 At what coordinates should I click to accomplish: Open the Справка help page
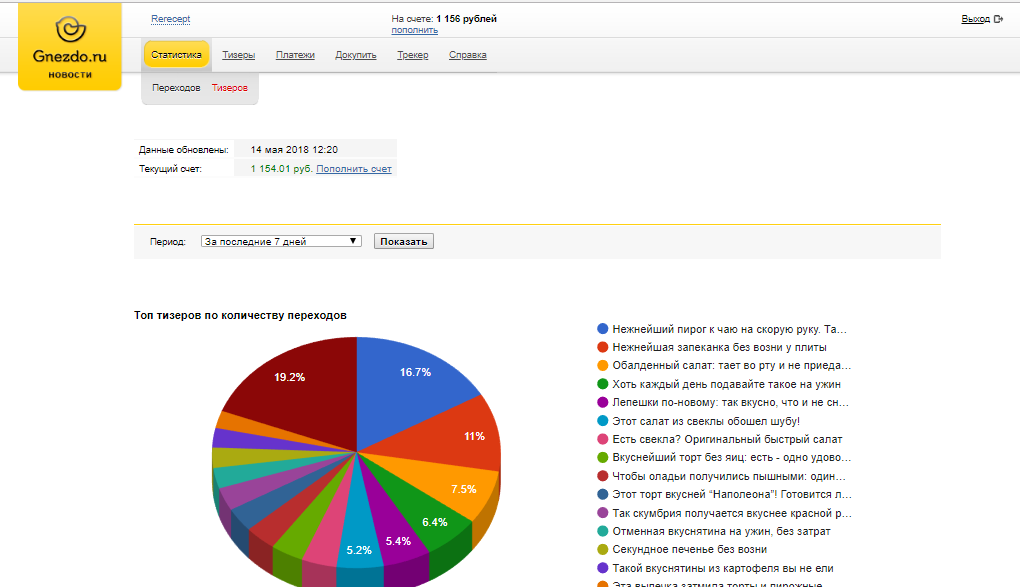coord(468,55)
